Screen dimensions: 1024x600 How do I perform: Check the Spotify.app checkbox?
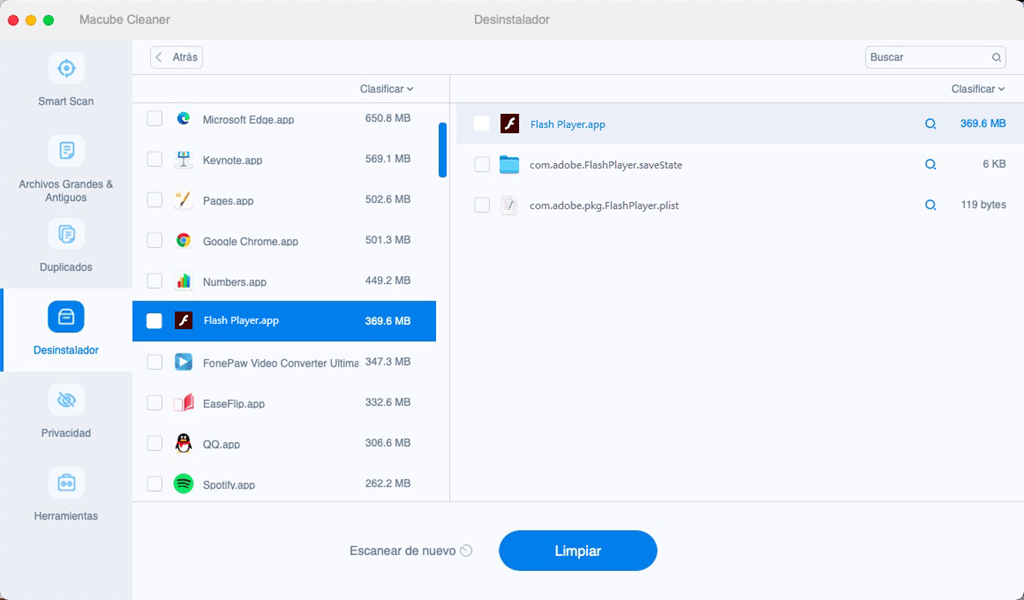pos(155,484)
